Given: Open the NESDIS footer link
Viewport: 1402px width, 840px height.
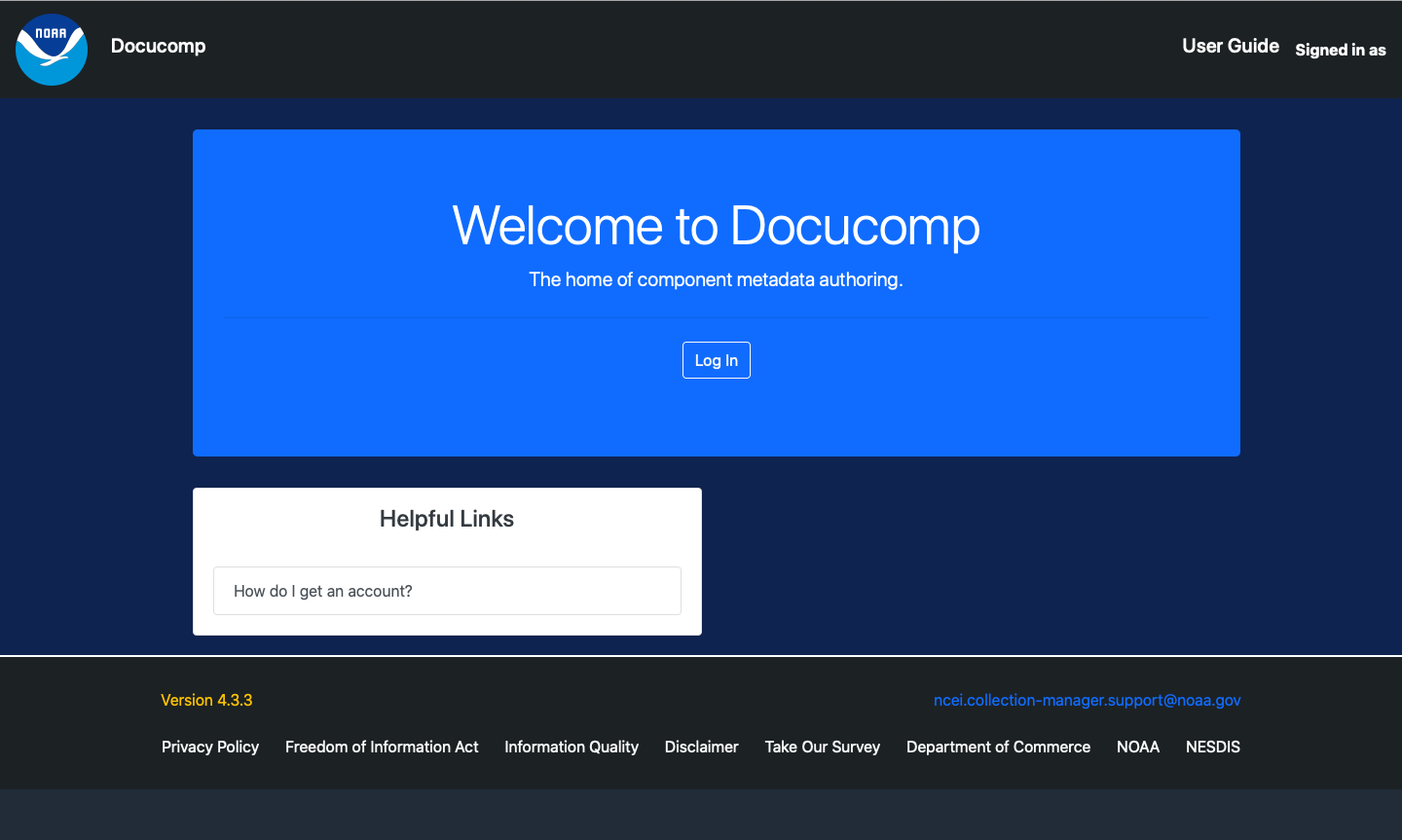Looking at the screenshot, I should pyautogui.click(x=1213, y=747).
